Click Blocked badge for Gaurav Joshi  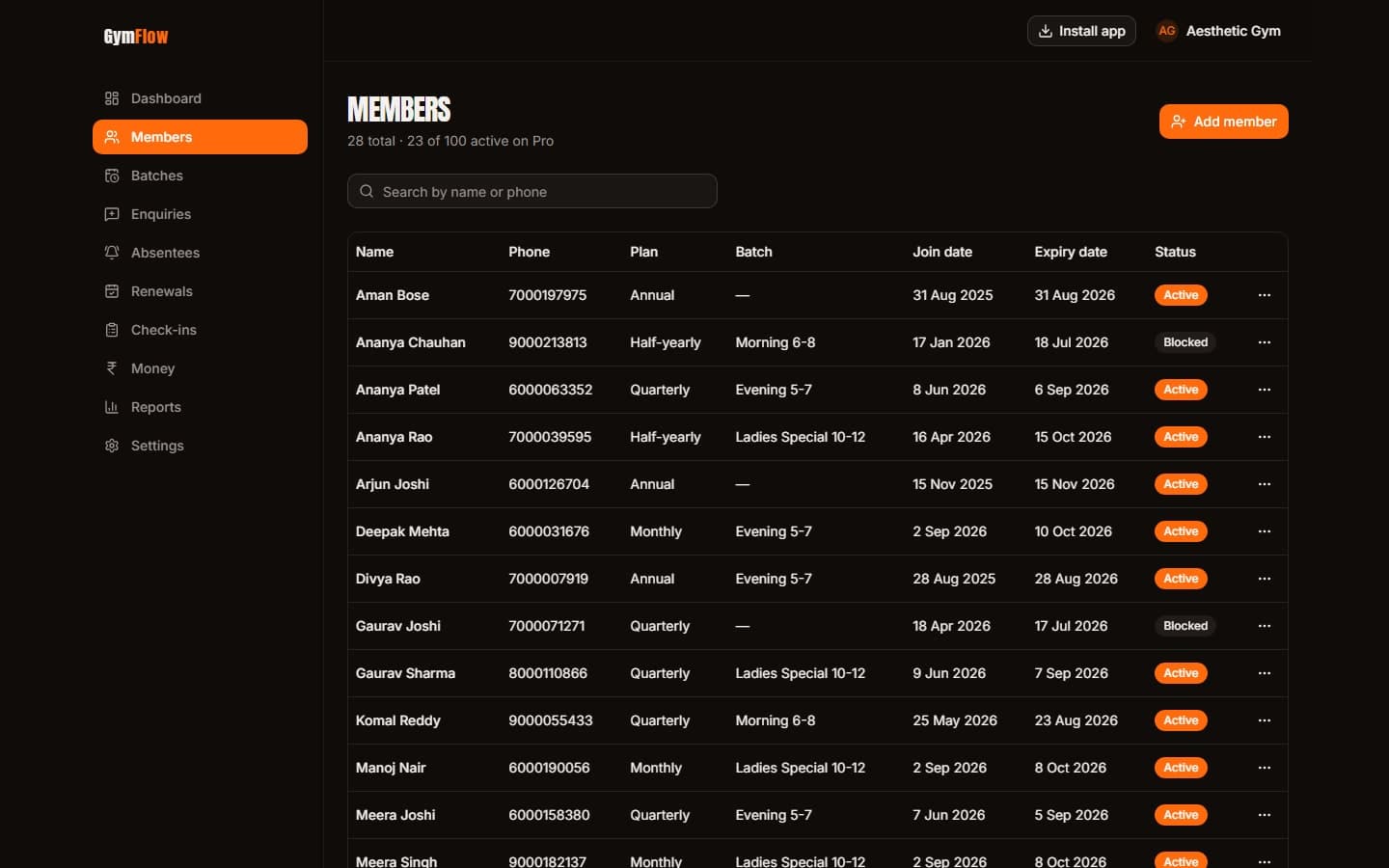(x=1185, y=626)
